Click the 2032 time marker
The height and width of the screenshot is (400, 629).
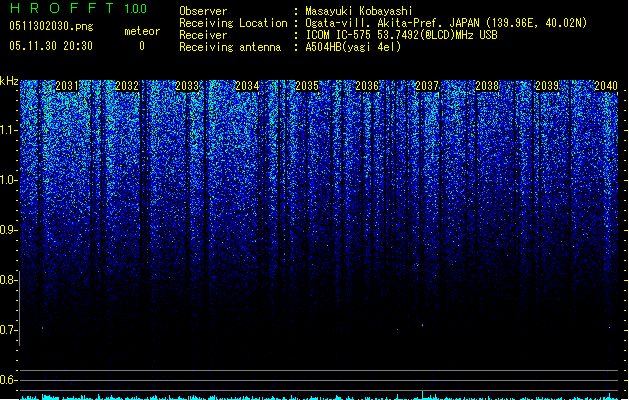127,86
